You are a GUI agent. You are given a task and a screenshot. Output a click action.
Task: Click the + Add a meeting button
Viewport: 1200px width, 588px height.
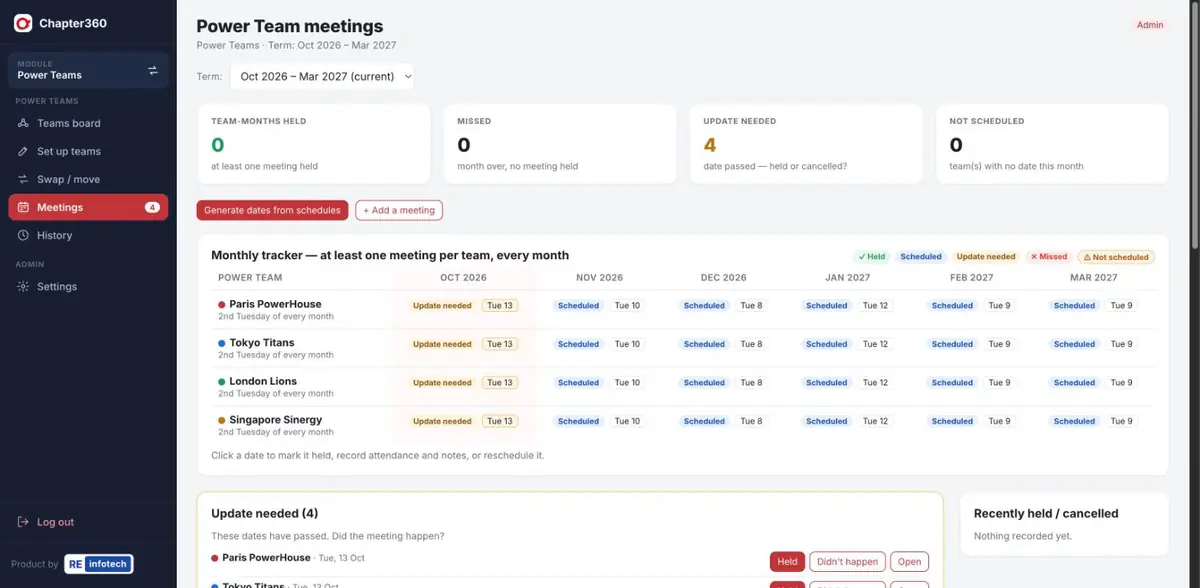(399, 210)
